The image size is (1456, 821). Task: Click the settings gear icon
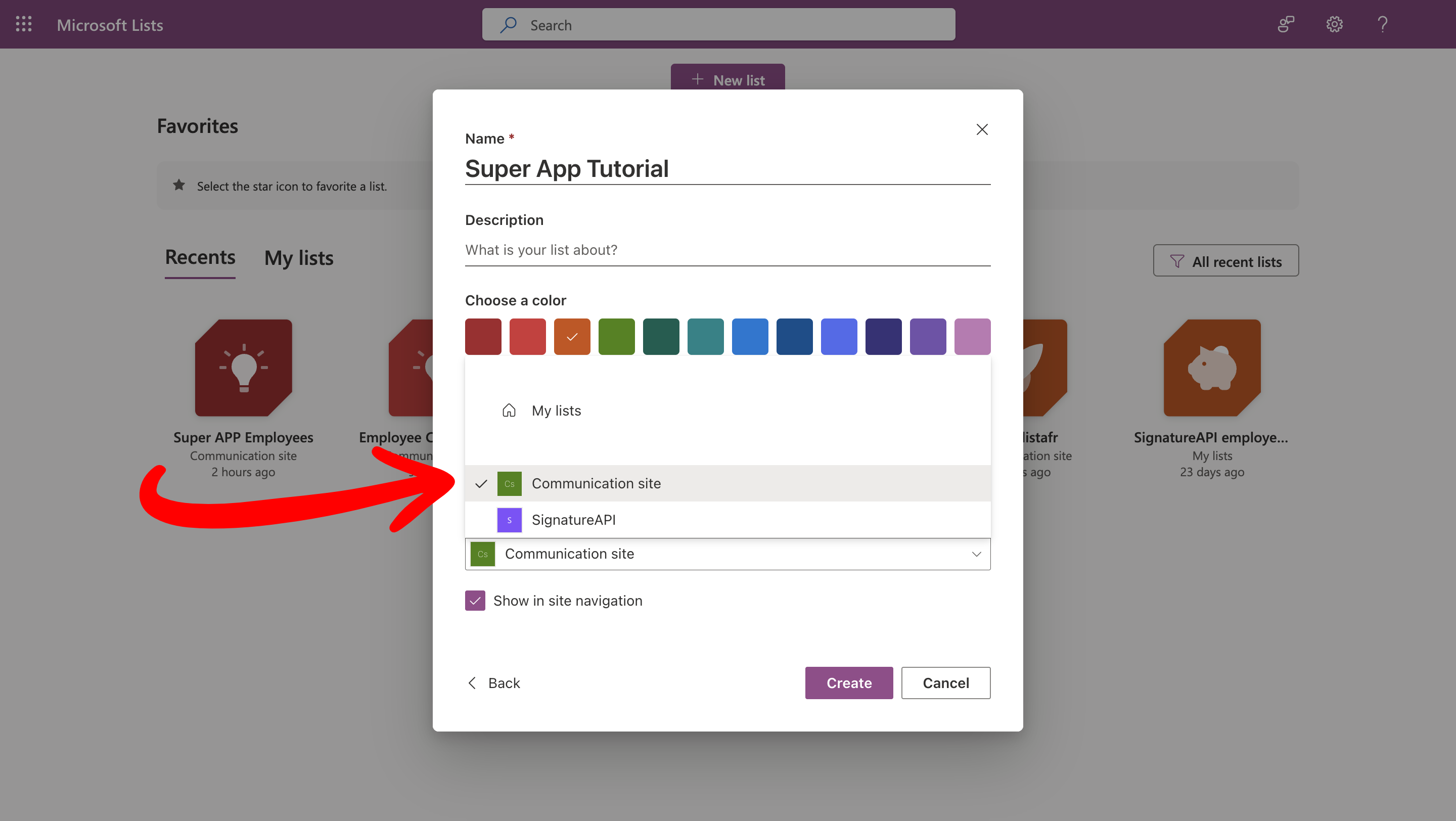coord(1334,24)
